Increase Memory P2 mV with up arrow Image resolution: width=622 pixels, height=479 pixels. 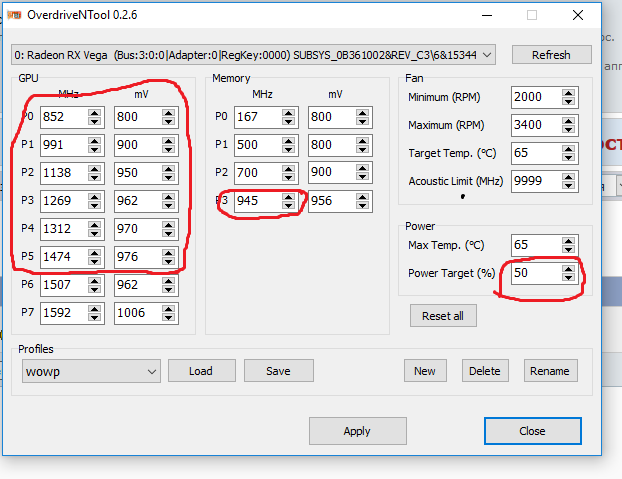tap(363, 169)
